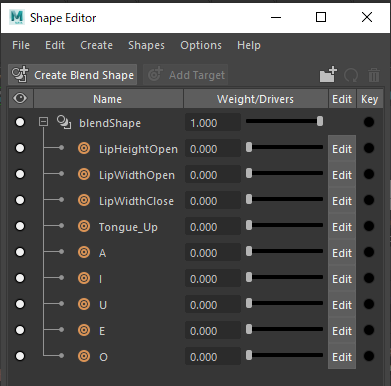Toggle visibility of blendShape deformer
Viewport: 391px width, 386px height.
[20, 122]
